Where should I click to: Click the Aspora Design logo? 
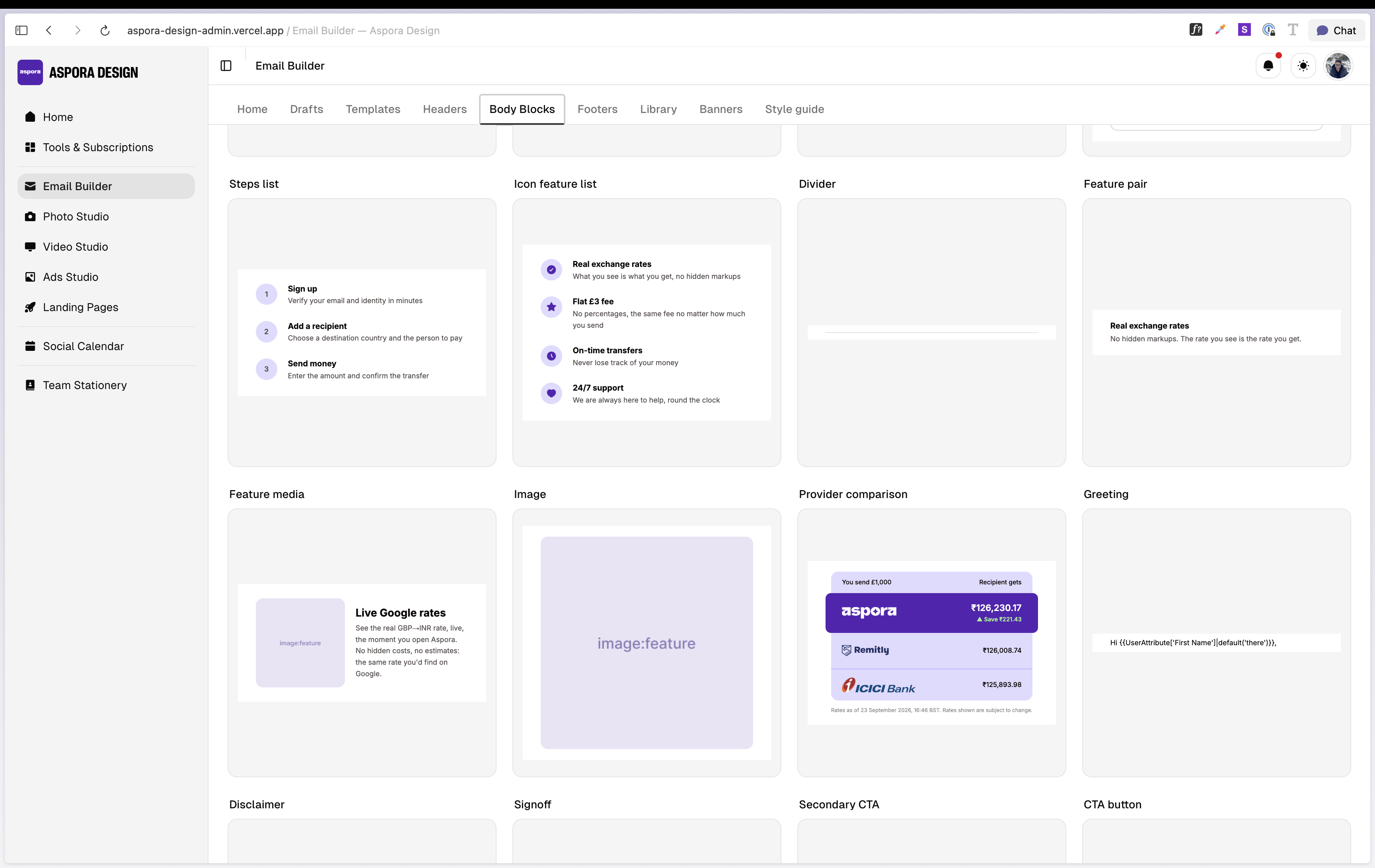click(78, 72)
